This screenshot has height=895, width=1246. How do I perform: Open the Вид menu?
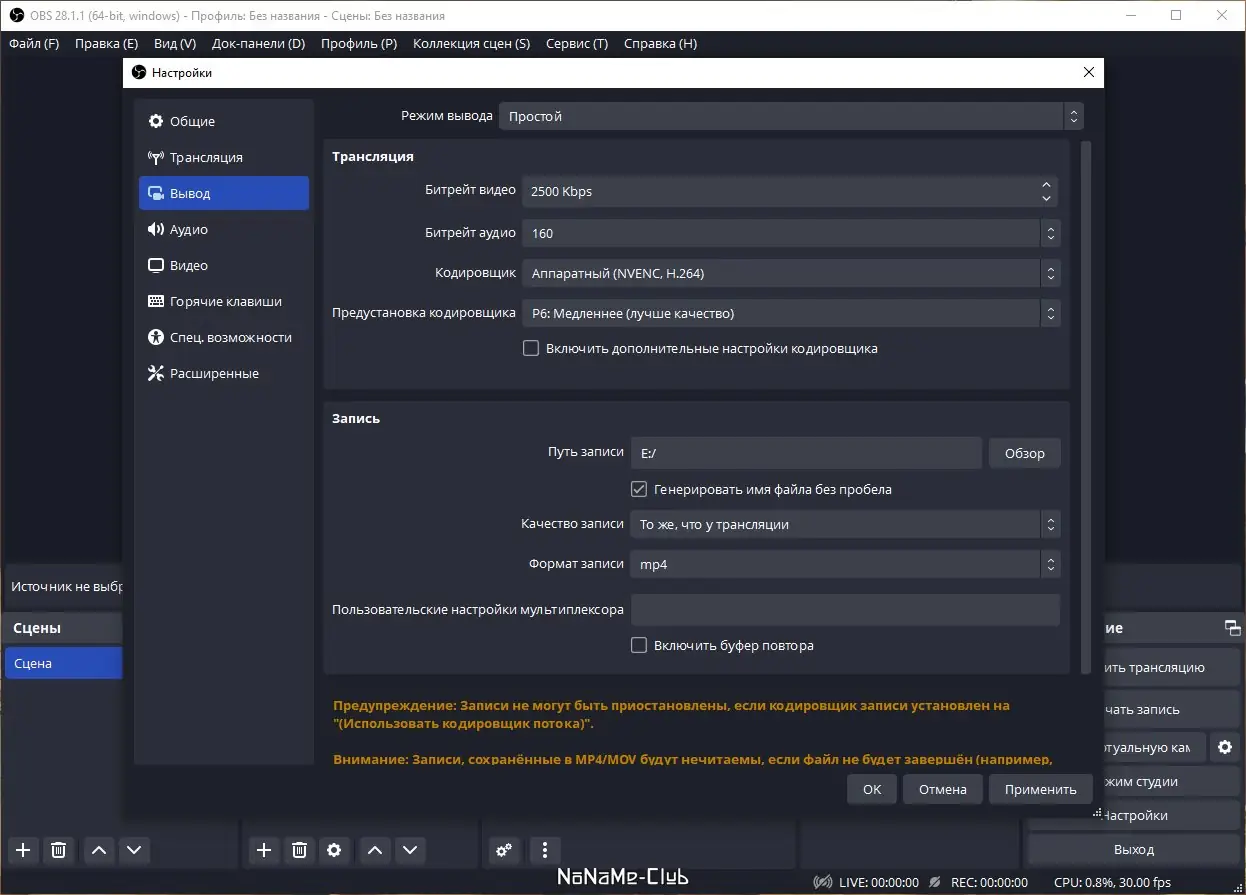pyautogui.click(x=175, y=44)
